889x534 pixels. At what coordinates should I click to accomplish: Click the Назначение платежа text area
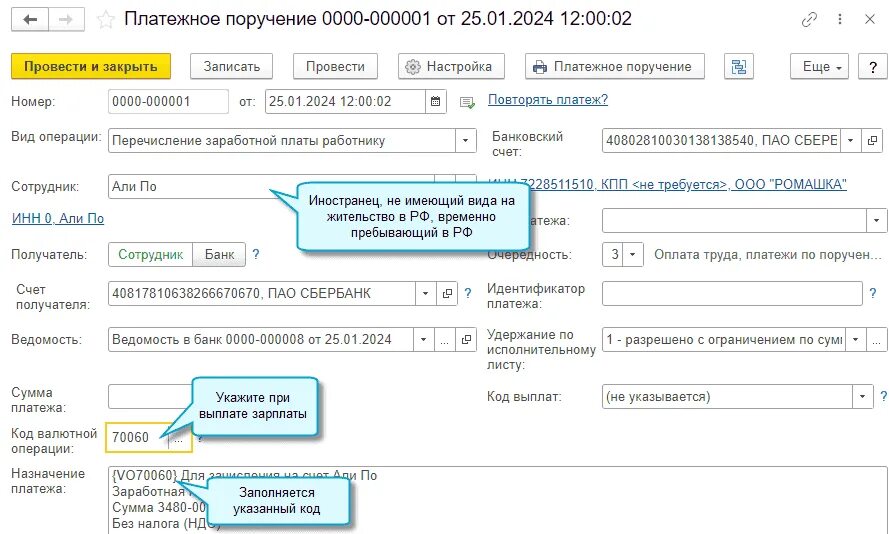[497, 500]
